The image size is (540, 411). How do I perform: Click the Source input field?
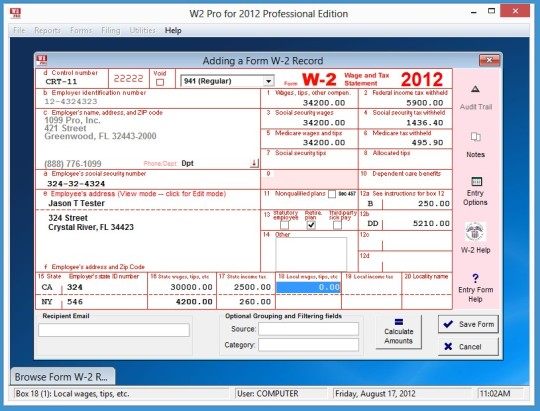point(309,329)
